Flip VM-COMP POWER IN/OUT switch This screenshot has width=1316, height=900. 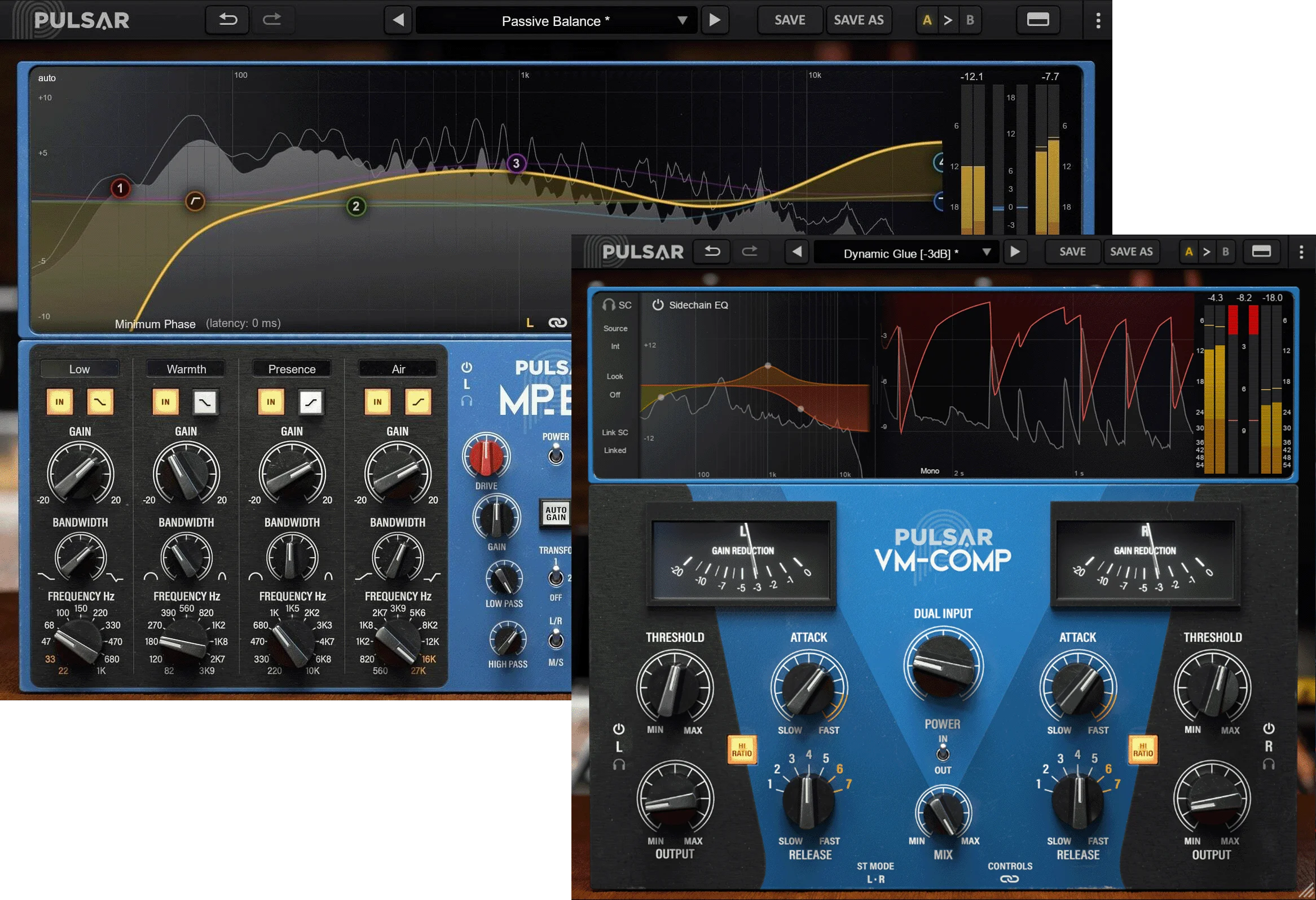(943, 753)
